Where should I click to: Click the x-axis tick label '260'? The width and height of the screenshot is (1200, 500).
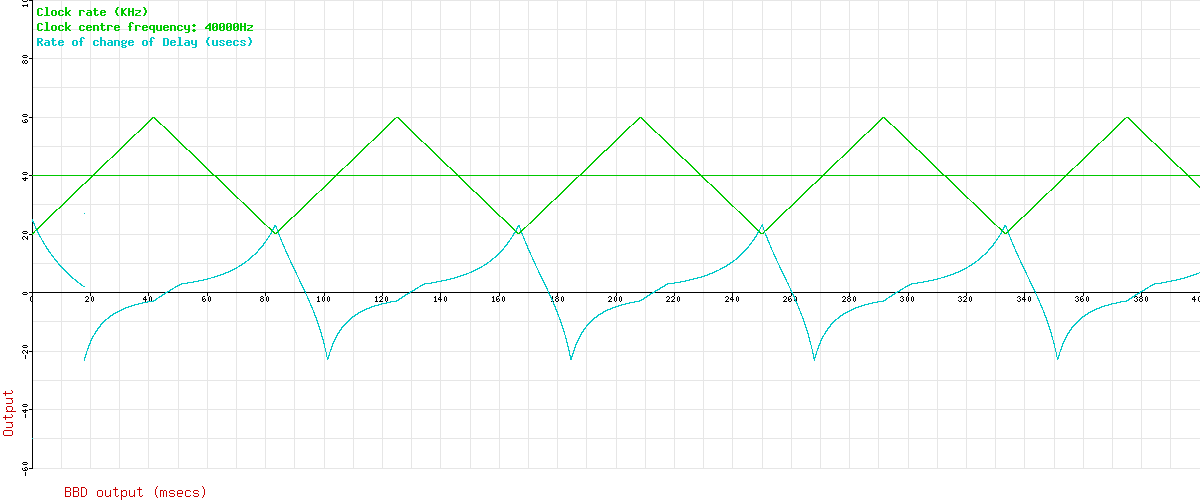pyautogui.click(x=790, y=299)
